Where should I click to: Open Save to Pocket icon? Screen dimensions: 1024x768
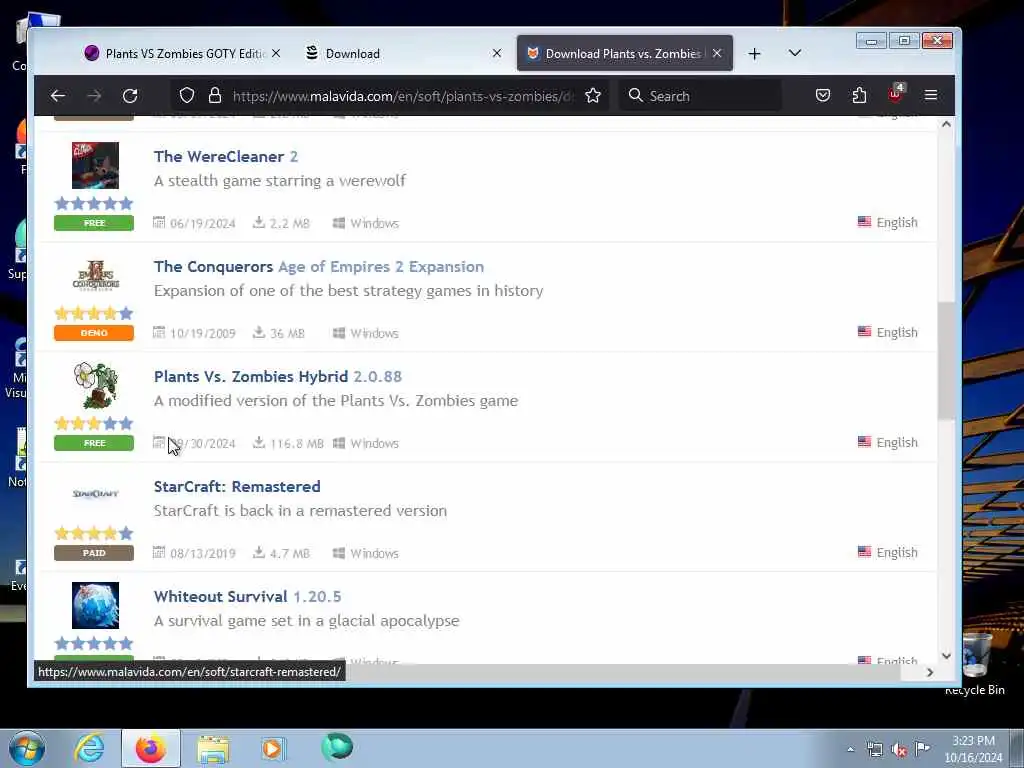click(823, 96)
